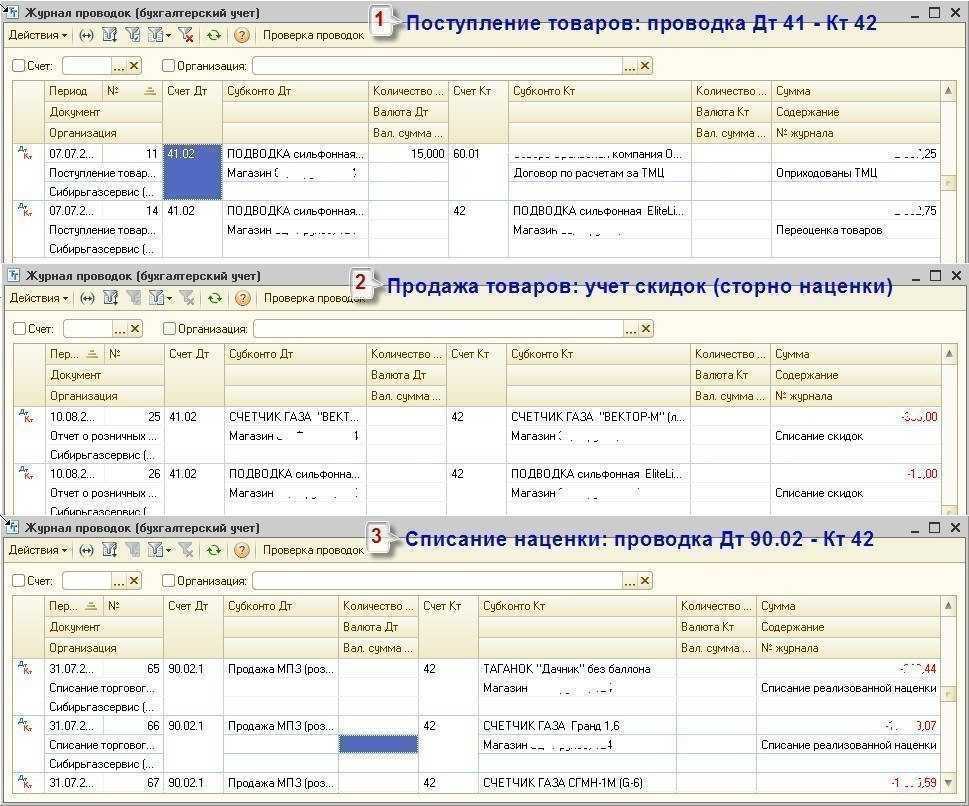Click Организация input field in top window
Screen dimensions: 969x806
click(x=438, y=66)
